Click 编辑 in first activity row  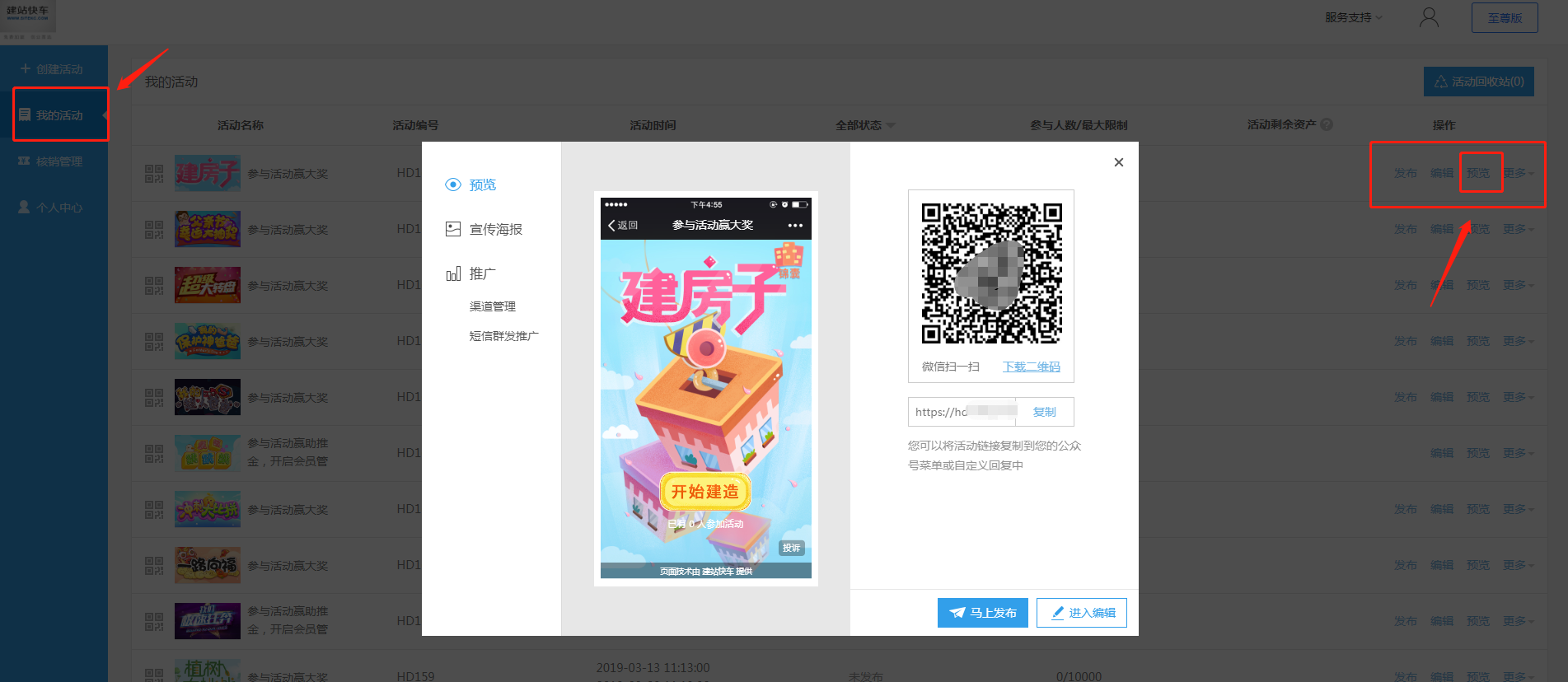coord(1442,173)
